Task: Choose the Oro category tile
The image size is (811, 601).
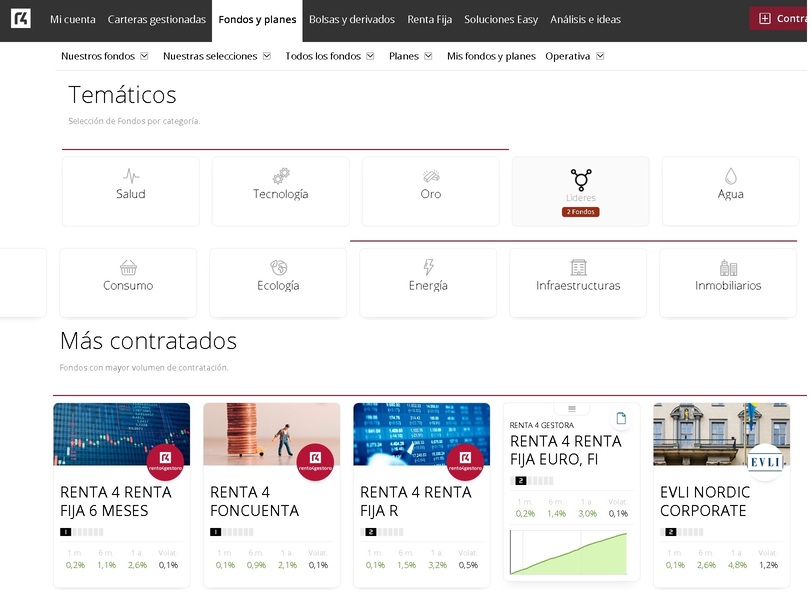Action: click(x=430, y=191)
